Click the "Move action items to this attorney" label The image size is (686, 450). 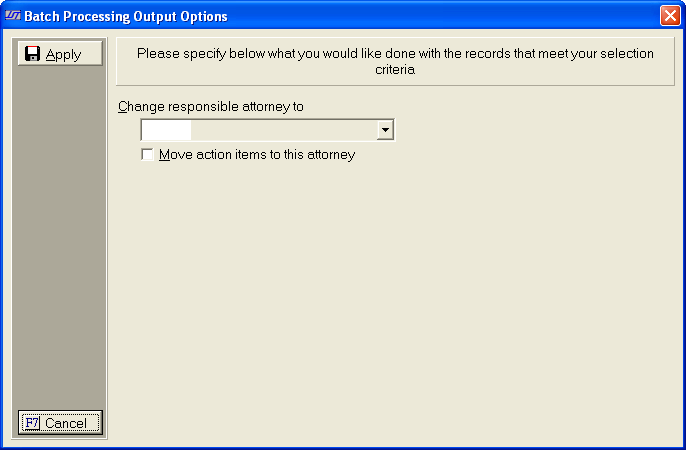tap(257, 155)
